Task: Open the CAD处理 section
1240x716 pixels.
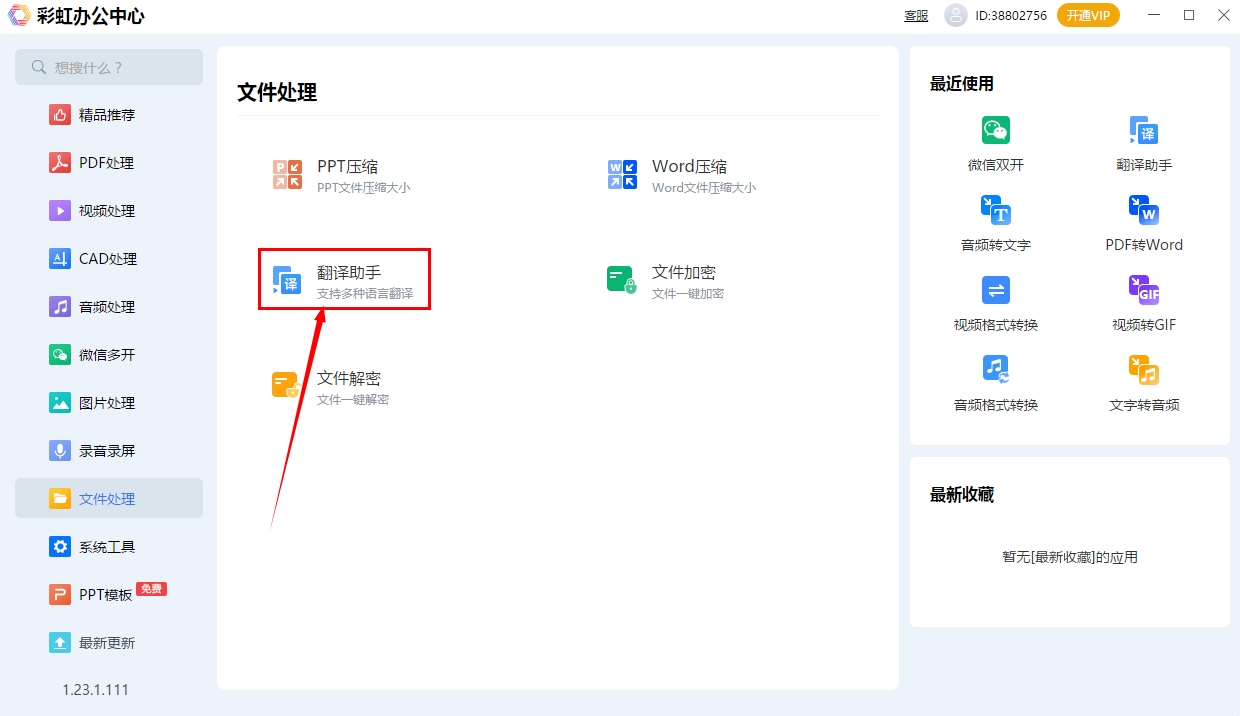Action: (108, 258)
